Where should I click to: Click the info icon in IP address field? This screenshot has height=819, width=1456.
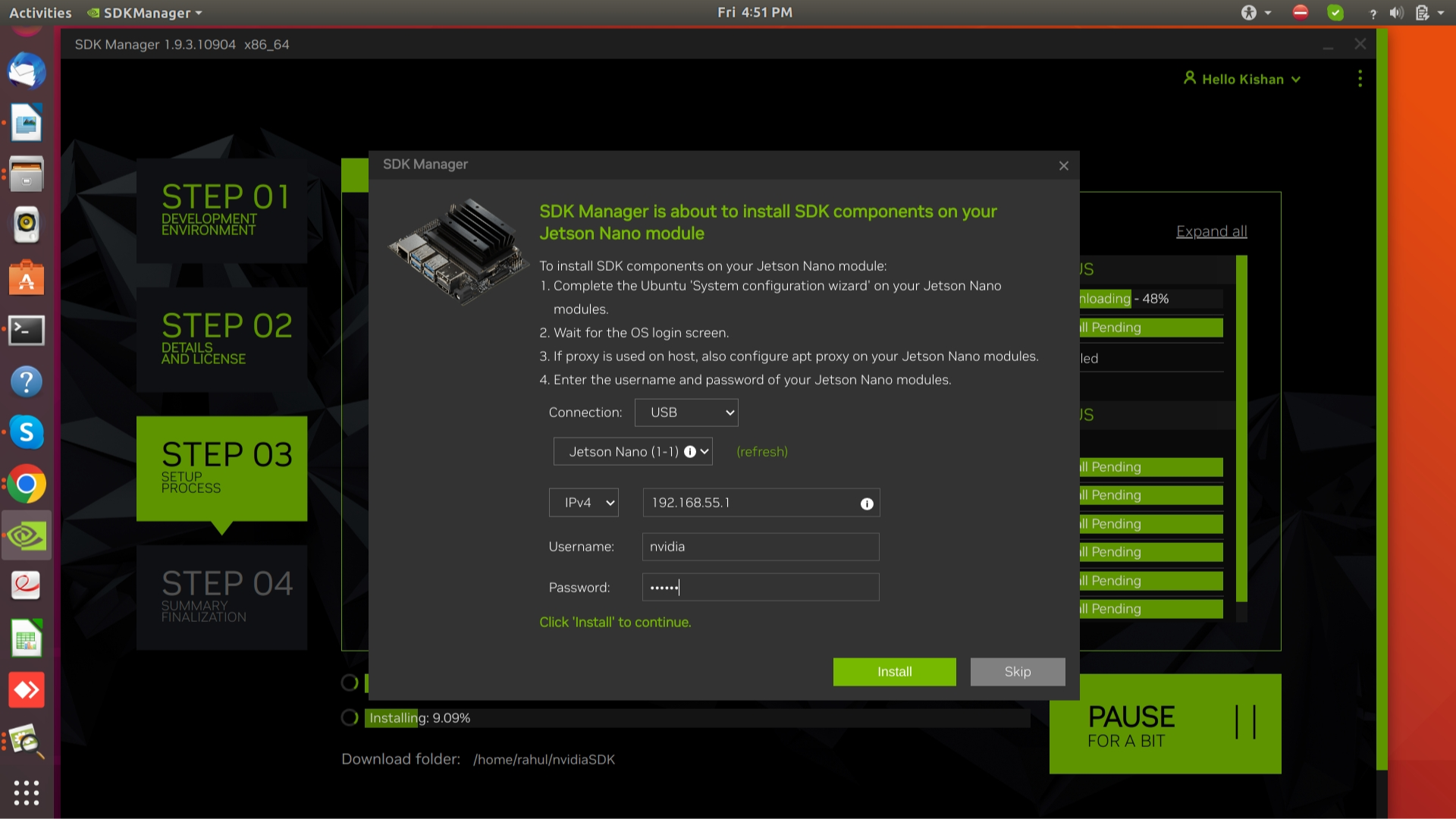click(867, 504)
